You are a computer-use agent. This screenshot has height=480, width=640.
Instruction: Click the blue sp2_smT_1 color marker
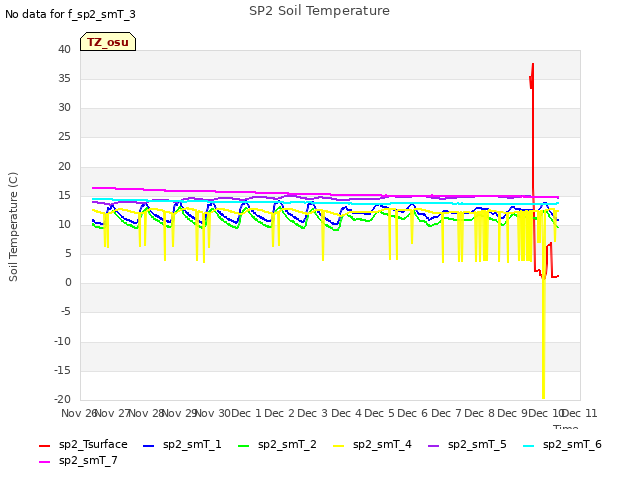coord(149,446)
